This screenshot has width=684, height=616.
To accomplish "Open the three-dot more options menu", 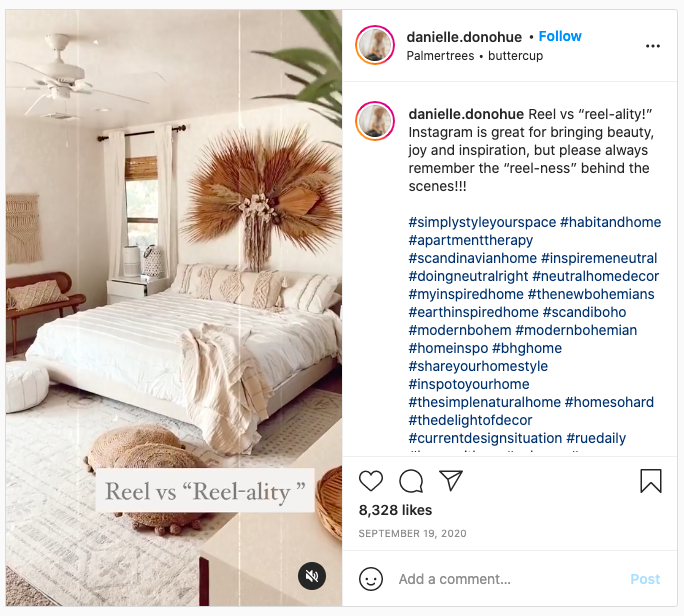I will pos(653,46).
